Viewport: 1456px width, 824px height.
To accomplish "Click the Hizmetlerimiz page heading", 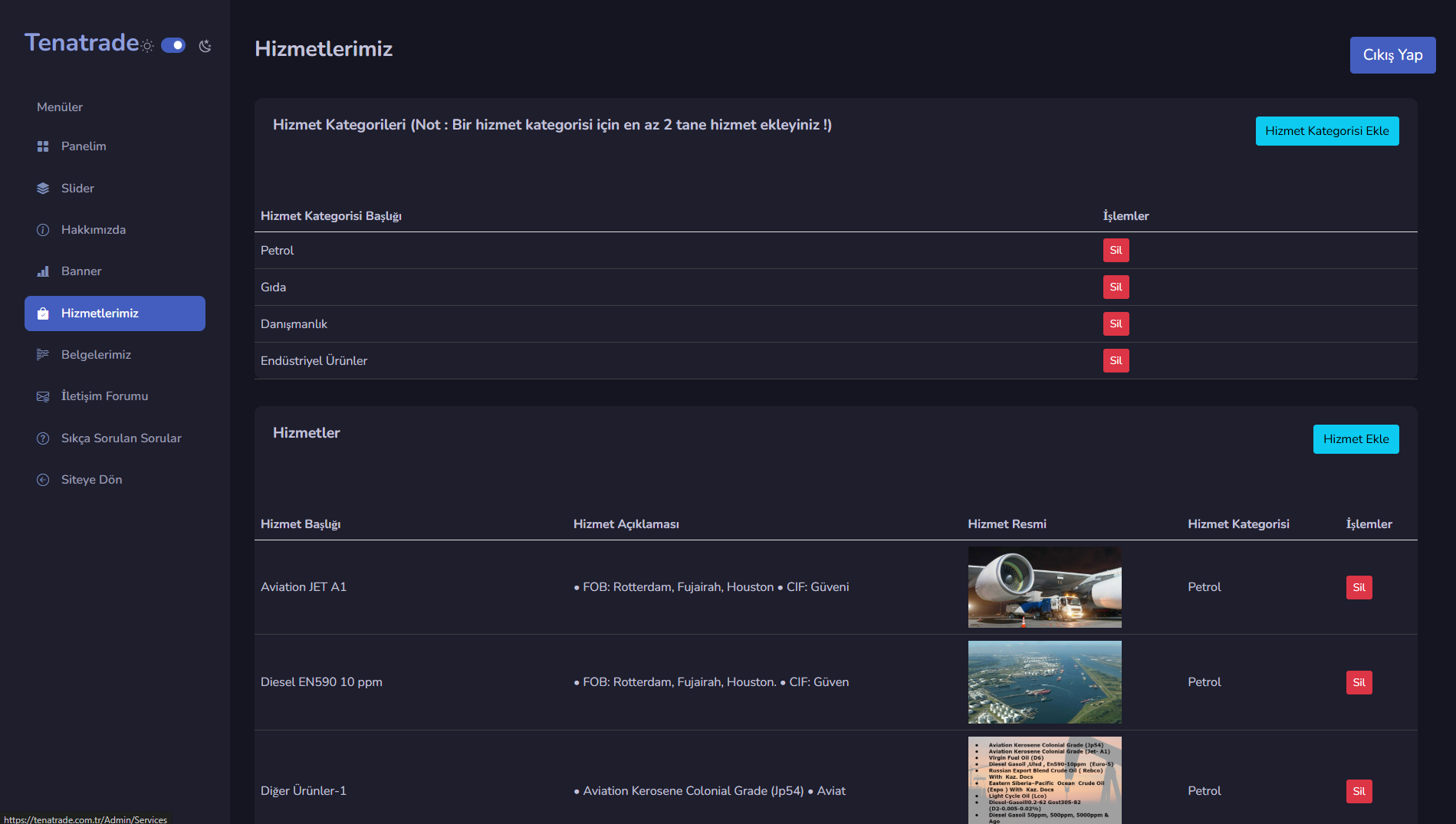I will pos(324,49).
